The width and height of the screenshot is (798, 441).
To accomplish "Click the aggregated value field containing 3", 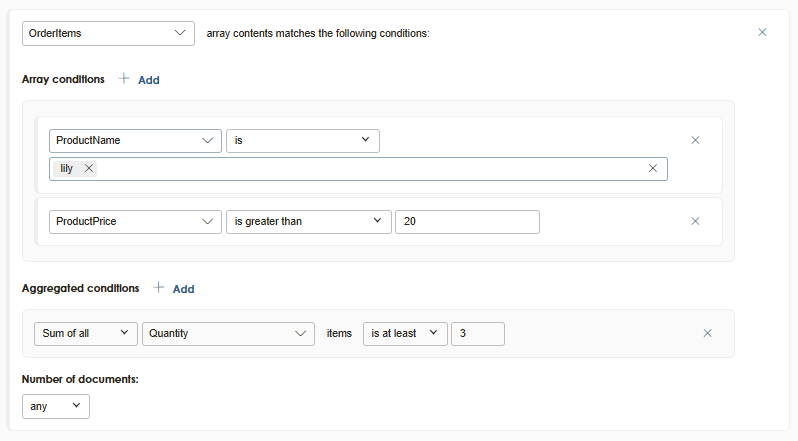I will [477, 333].
